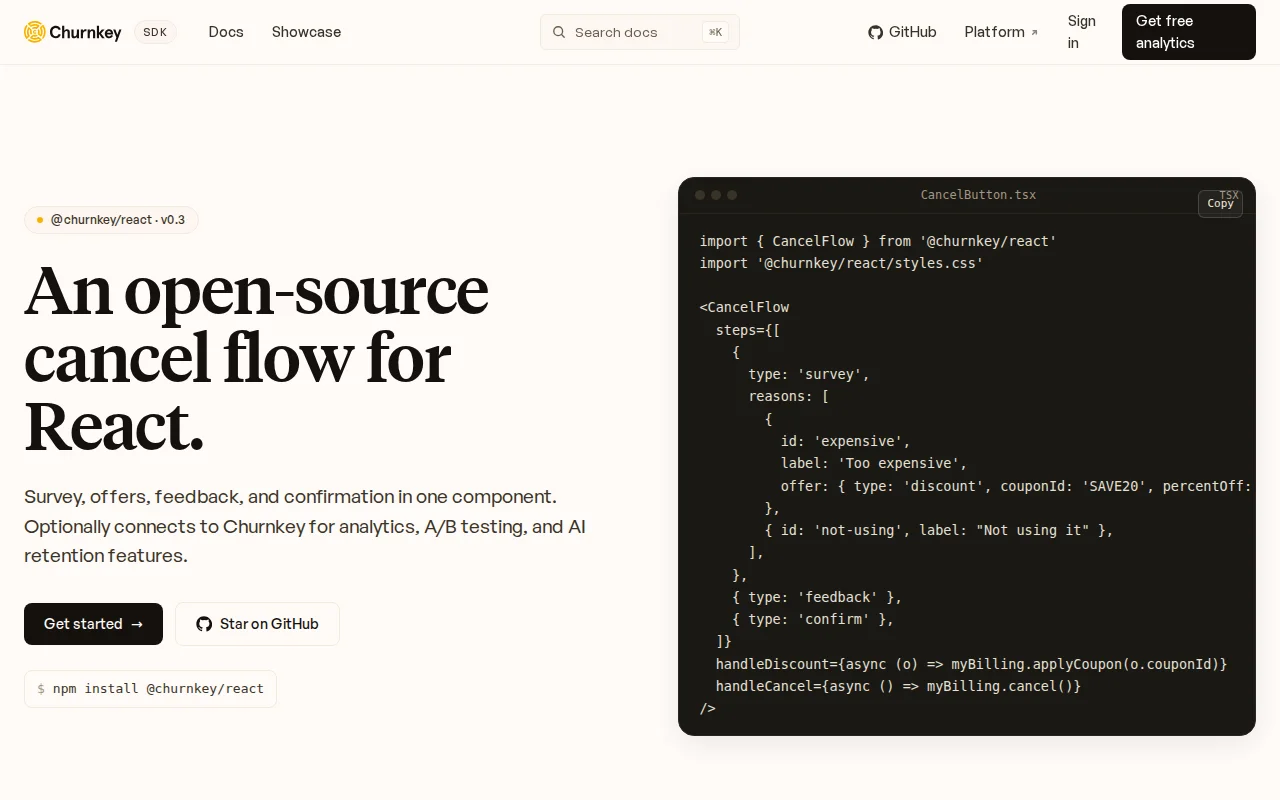Click the Survey, offers, feedback description paragraph
The width and height of the screenshot is (1280, 800).
305,526
